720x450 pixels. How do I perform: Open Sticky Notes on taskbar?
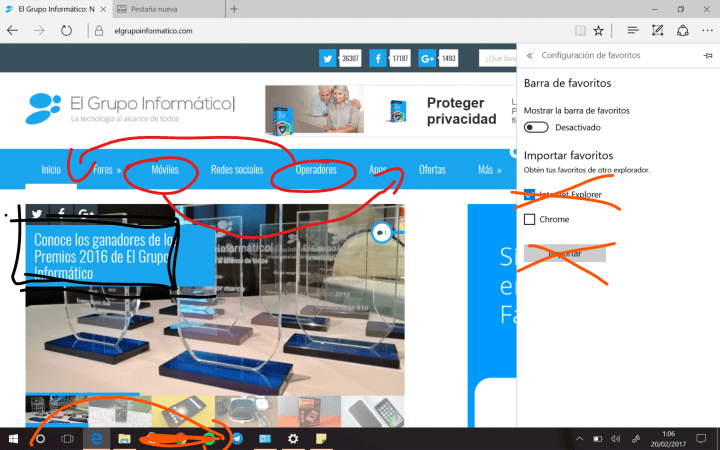coord(321,439)
